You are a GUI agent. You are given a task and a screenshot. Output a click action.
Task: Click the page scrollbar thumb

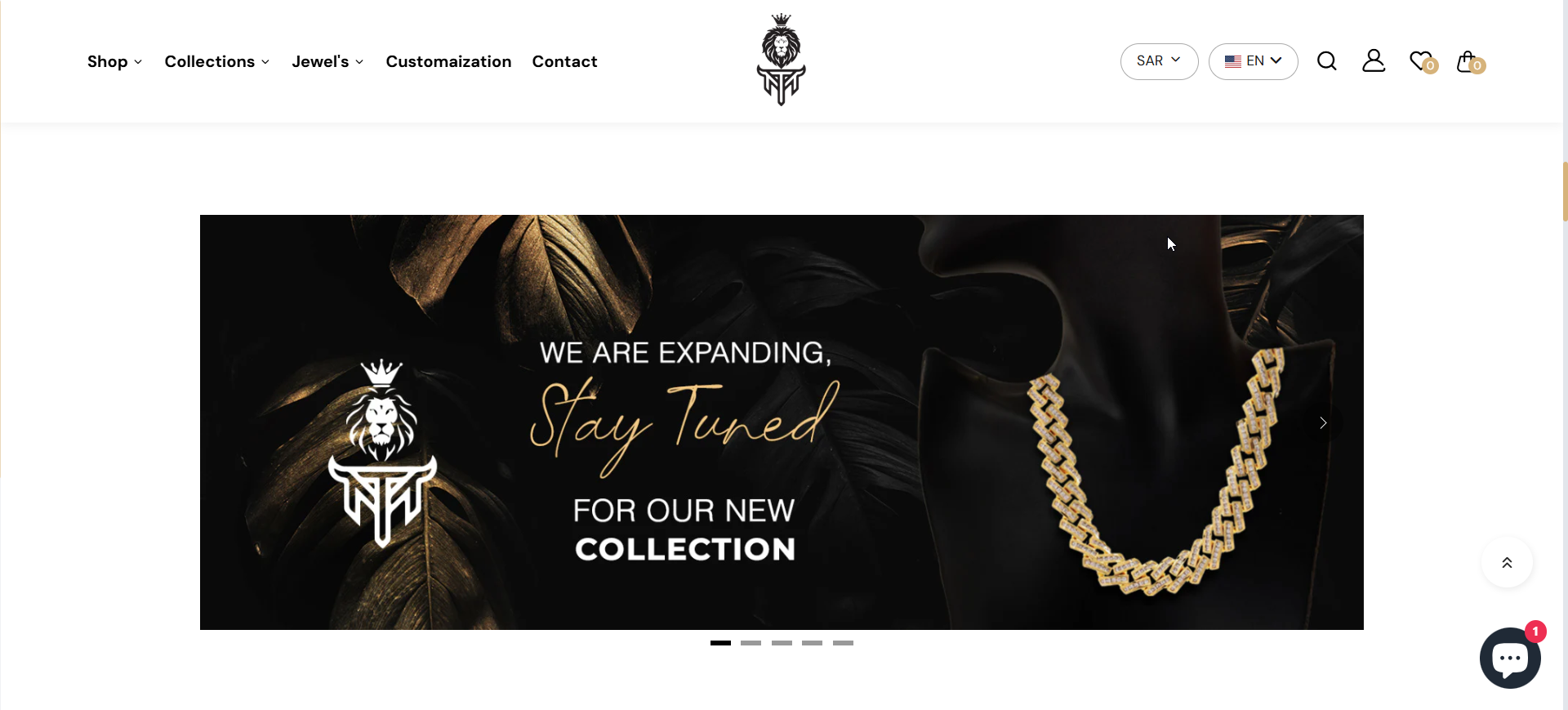[x=1565, y=191]
